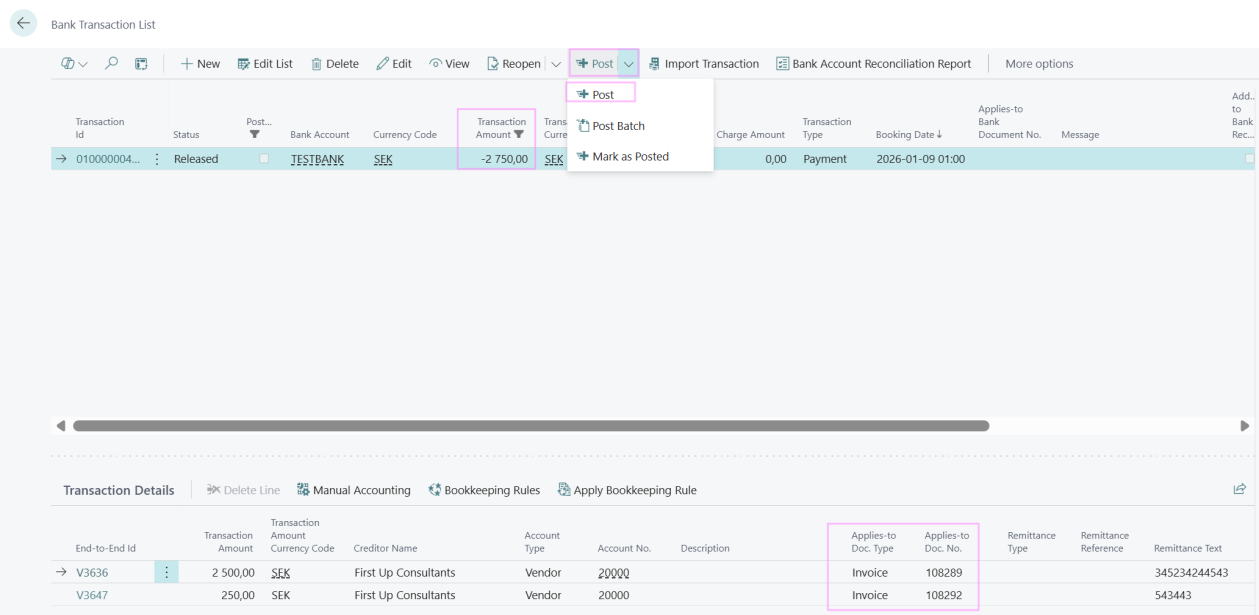Click the Creditor Name column header
Viewport: 1259px width, 615px height.
coord(385,548)
